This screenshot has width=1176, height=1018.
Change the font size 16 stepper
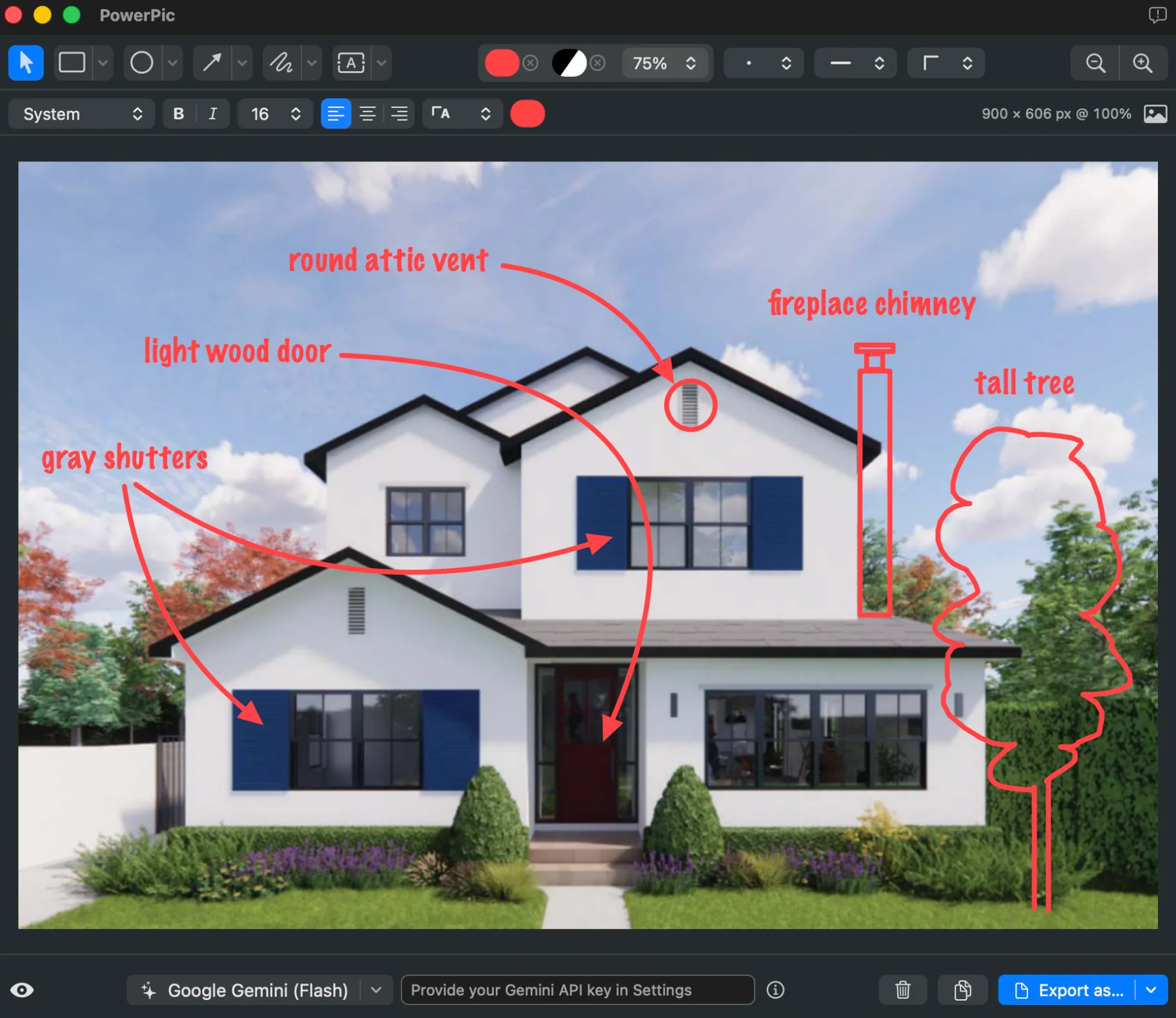(276, 114)
